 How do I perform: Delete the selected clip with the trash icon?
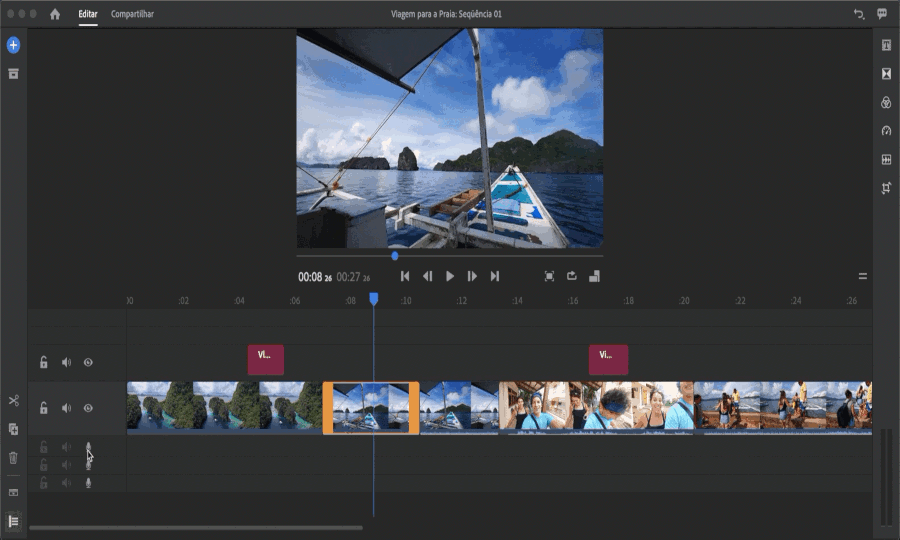(13, 458)
